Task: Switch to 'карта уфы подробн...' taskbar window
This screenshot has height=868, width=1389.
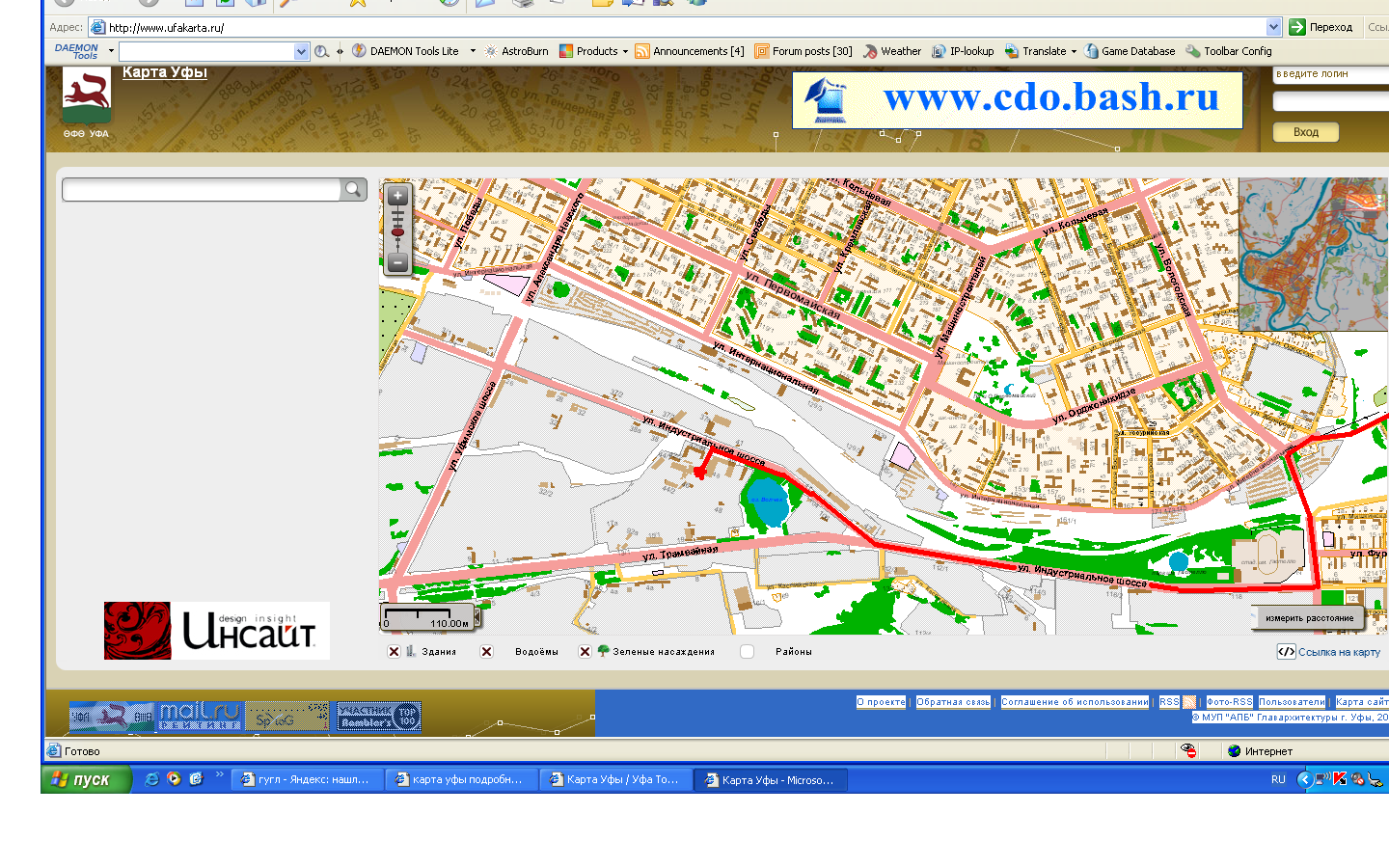Action: (461, 779)
